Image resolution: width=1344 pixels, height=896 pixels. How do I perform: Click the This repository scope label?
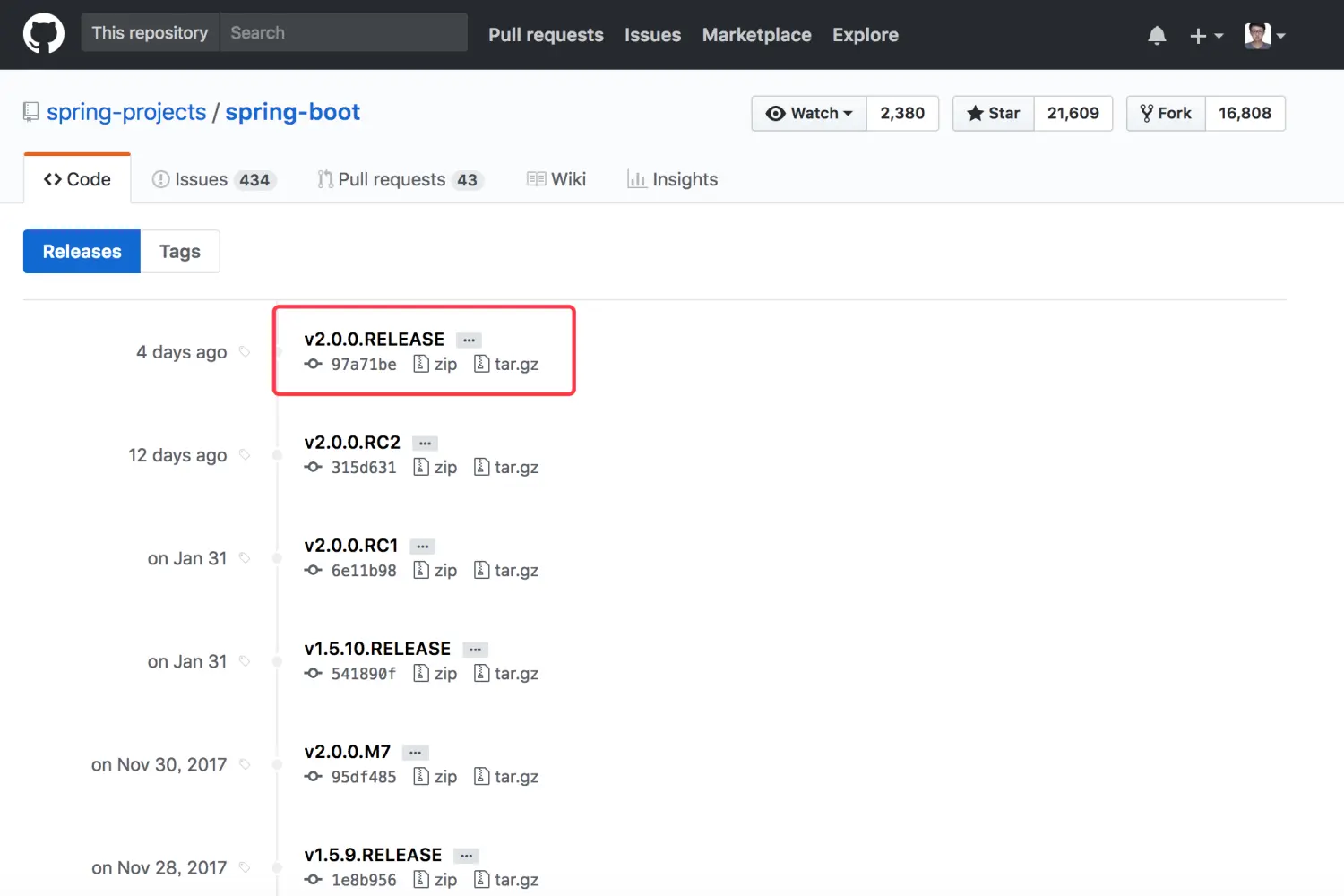(x=150, y=32)
